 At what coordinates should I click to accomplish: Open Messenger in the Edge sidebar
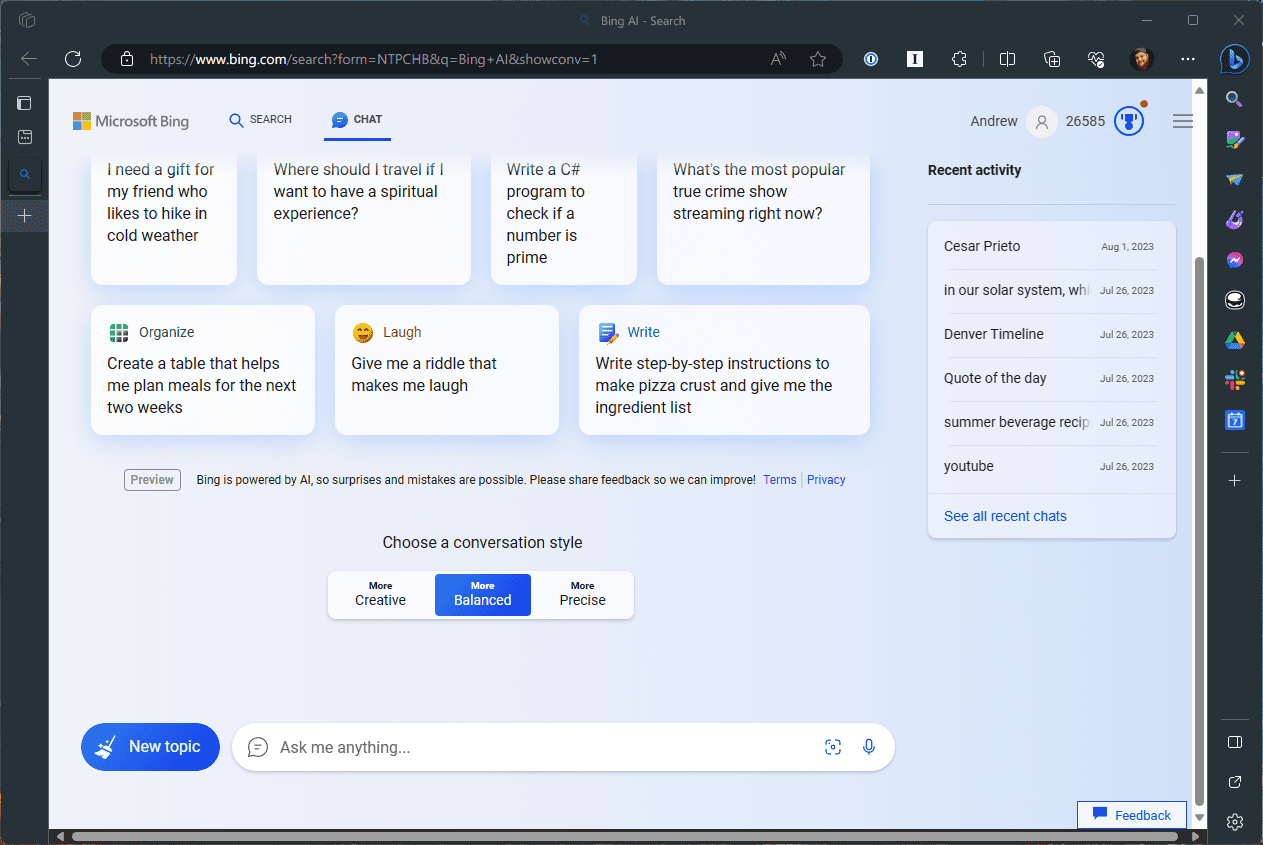tap(1234, 260)
